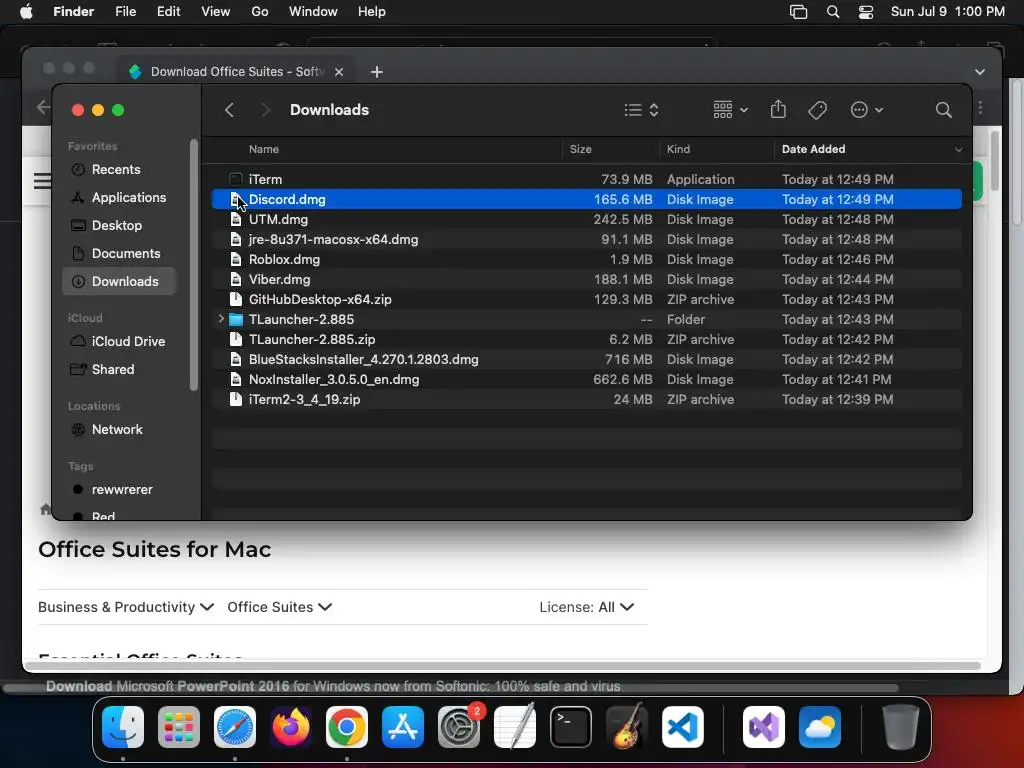
Task: Select GitHubDesktop-x64.zip
Action: (586, 299)
